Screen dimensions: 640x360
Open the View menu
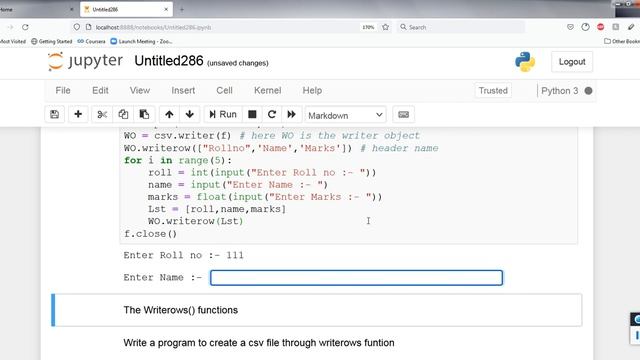pos(140,91)
